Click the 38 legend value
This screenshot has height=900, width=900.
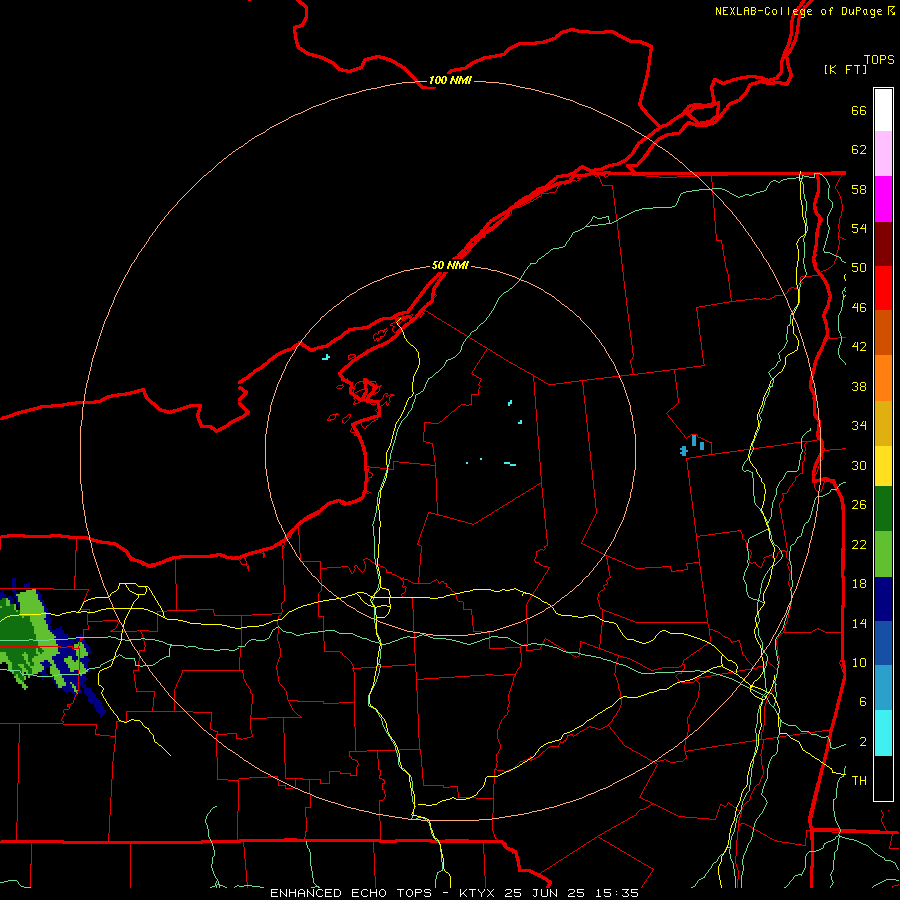[859, 386]
